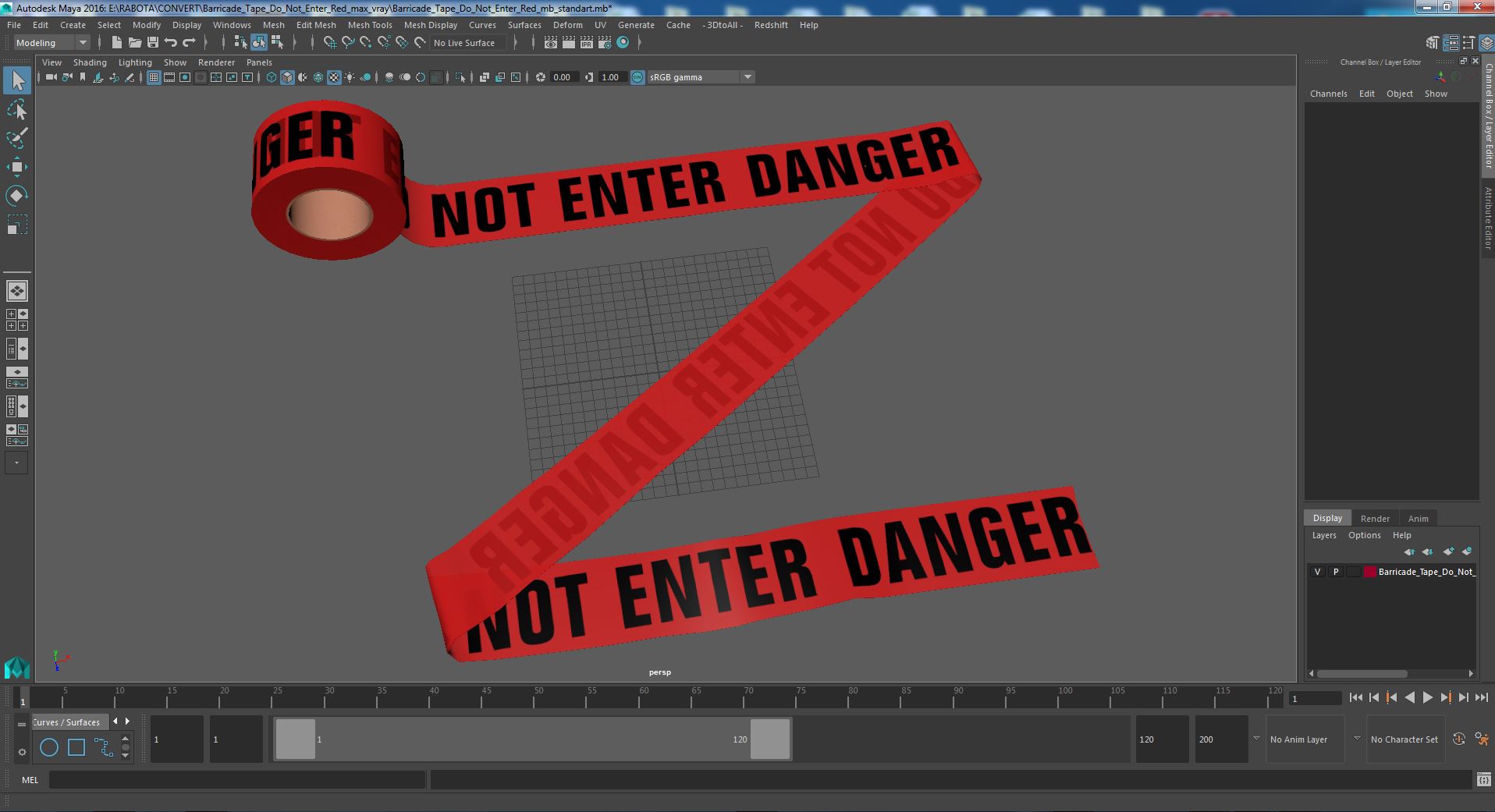Open the Redshift menu
Image resolution: width=1495 pixels, height=812 pixels.
click(x=771, y=25)
